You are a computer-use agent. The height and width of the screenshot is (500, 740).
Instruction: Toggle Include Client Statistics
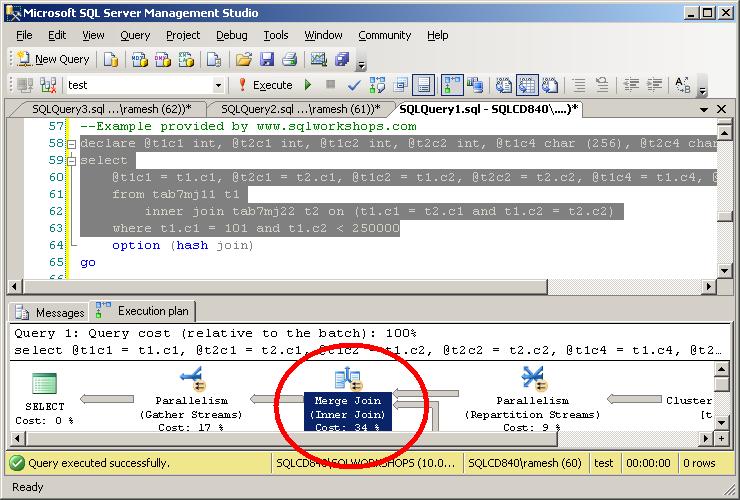tap(475, 85)
